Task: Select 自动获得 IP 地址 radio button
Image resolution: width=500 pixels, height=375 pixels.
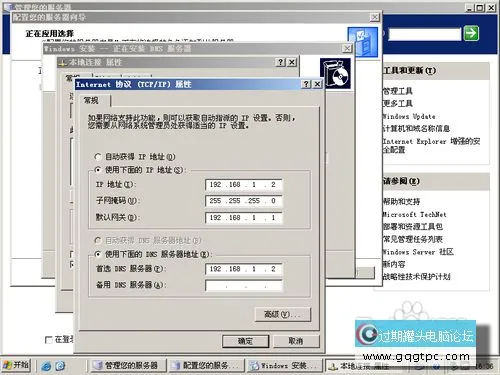Action: click(x=98, y=157)
